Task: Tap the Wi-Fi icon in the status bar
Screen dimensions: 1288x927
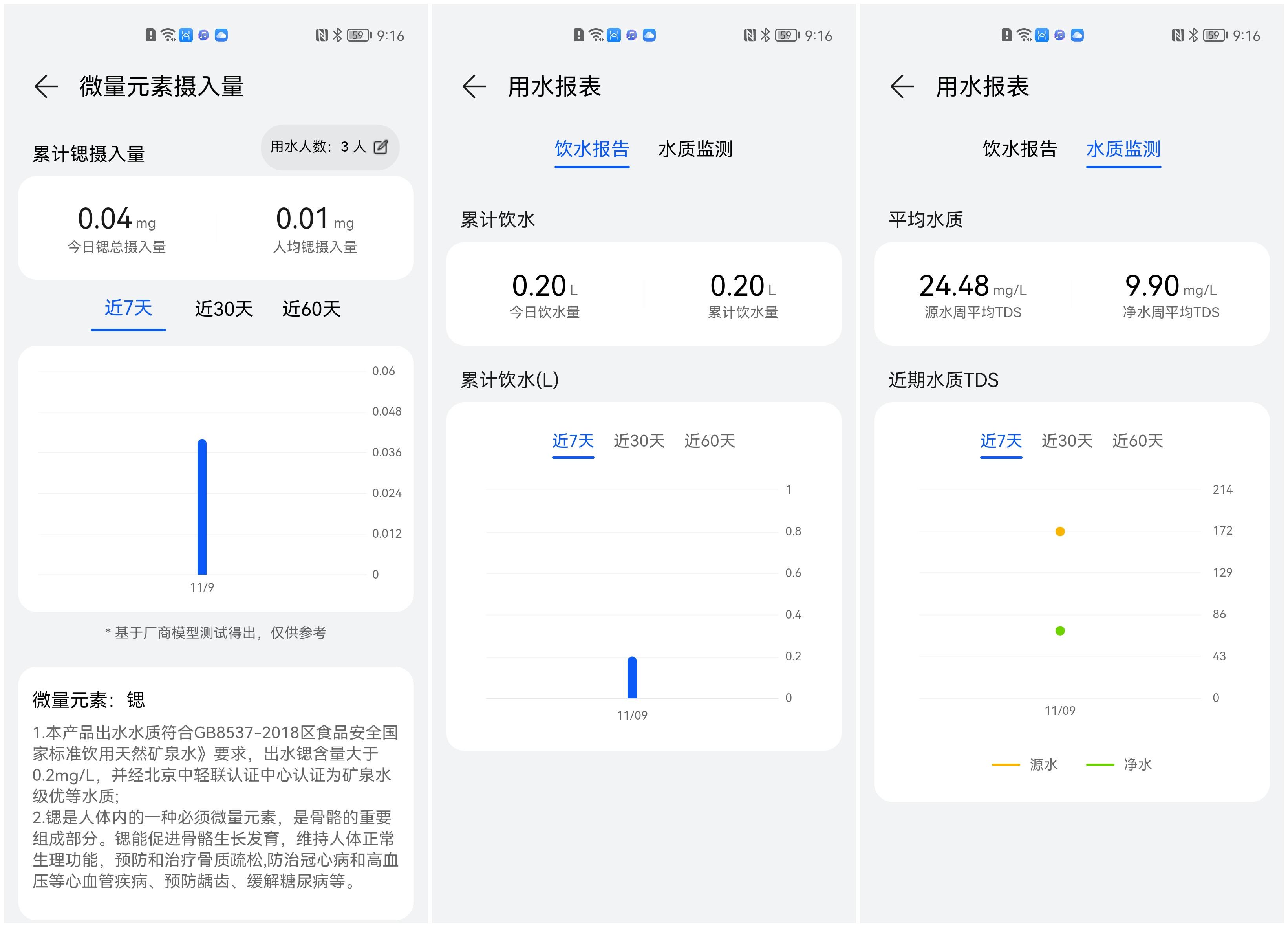Action: click(x=168, y=35)
